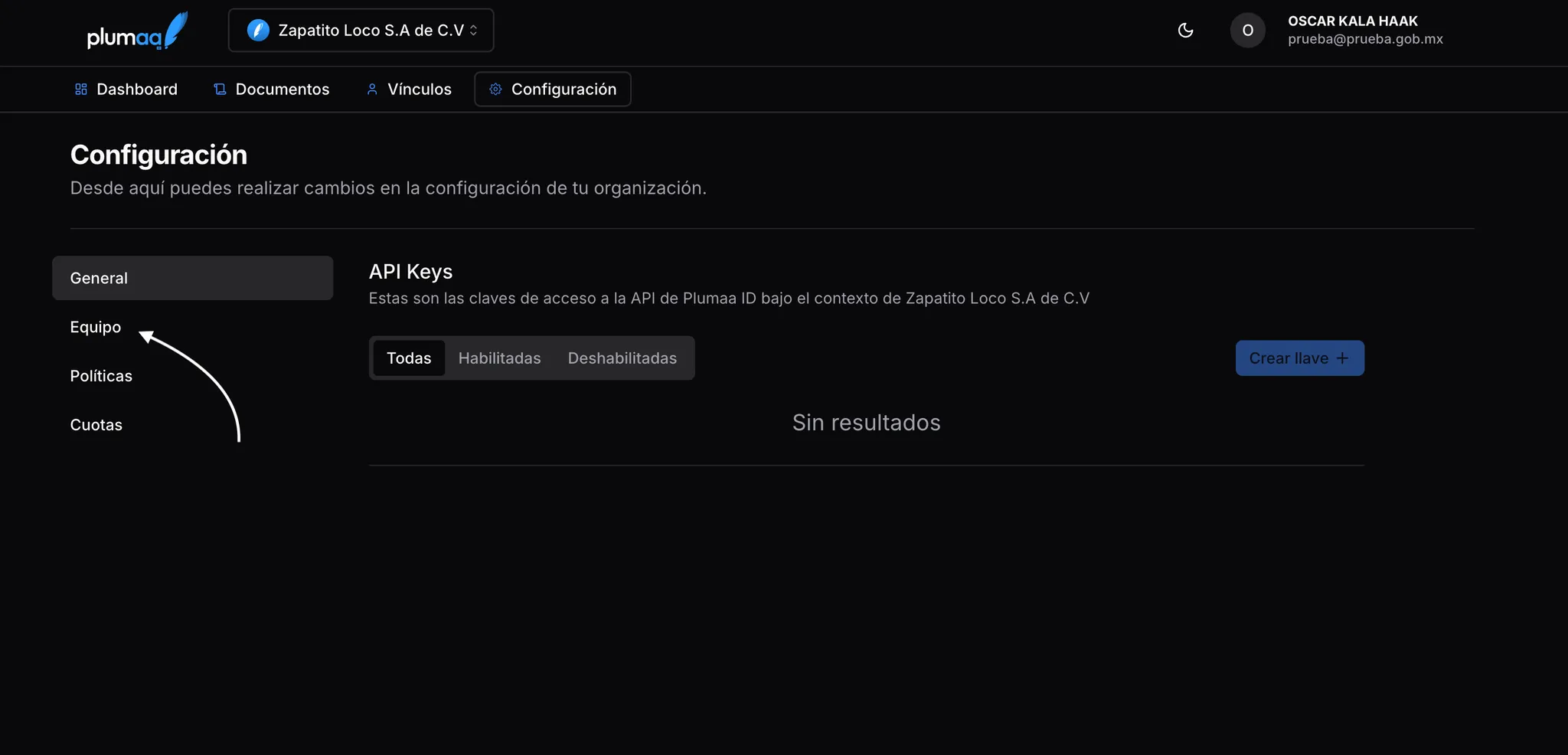Open the Equipo settings section

[x=96, y=327]
